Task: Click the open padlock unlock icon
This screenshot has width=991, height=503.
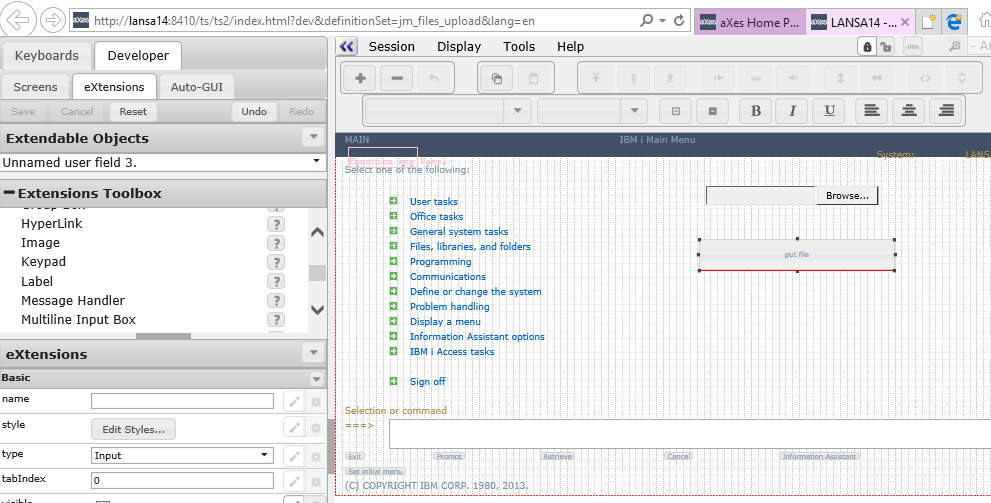Action: click(x=886, y=47)
